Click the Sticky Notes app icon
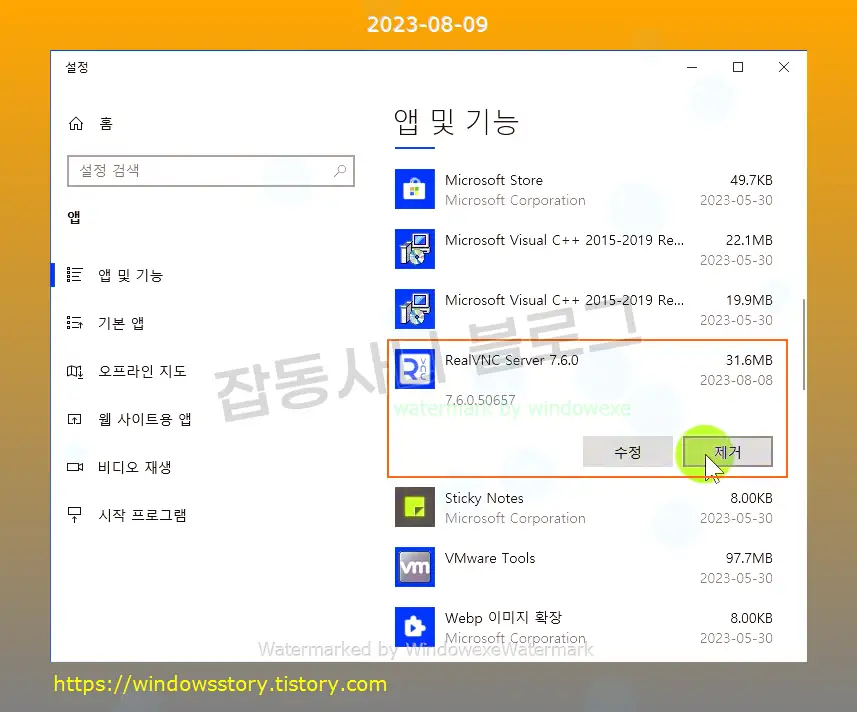 click(415, 507)
